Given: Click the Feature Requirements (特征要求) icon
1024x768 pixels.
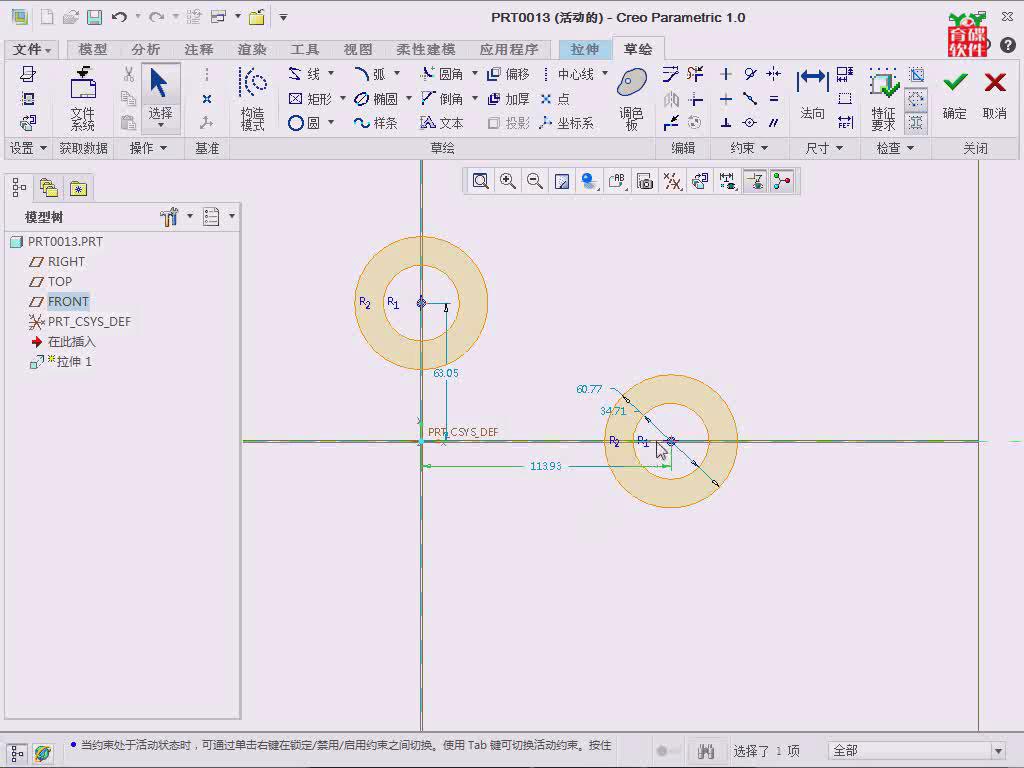Looking at the screenshot, I should click(884, 99).
